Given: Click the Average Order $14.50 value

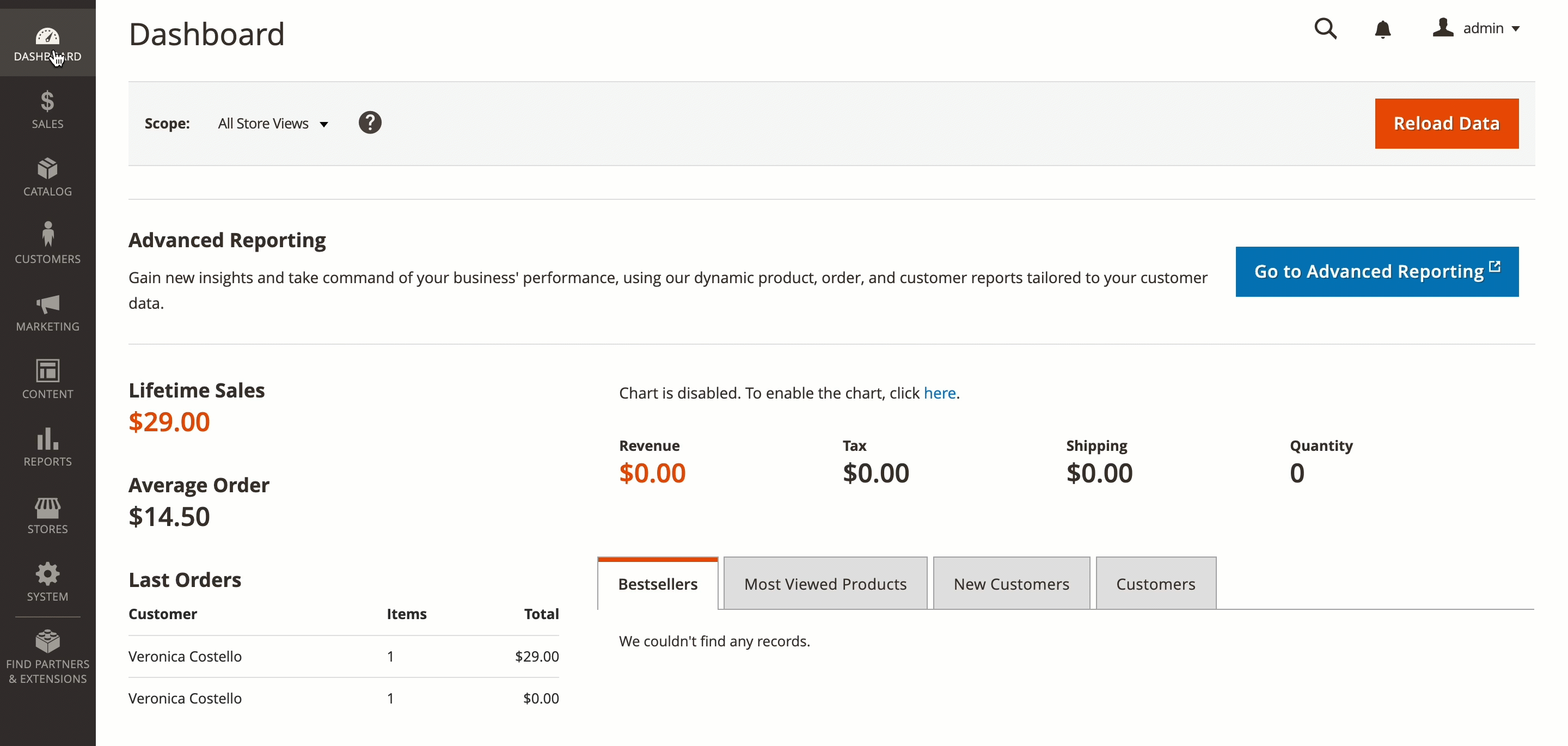Looking at the screenshot, I should pos(169,517).
